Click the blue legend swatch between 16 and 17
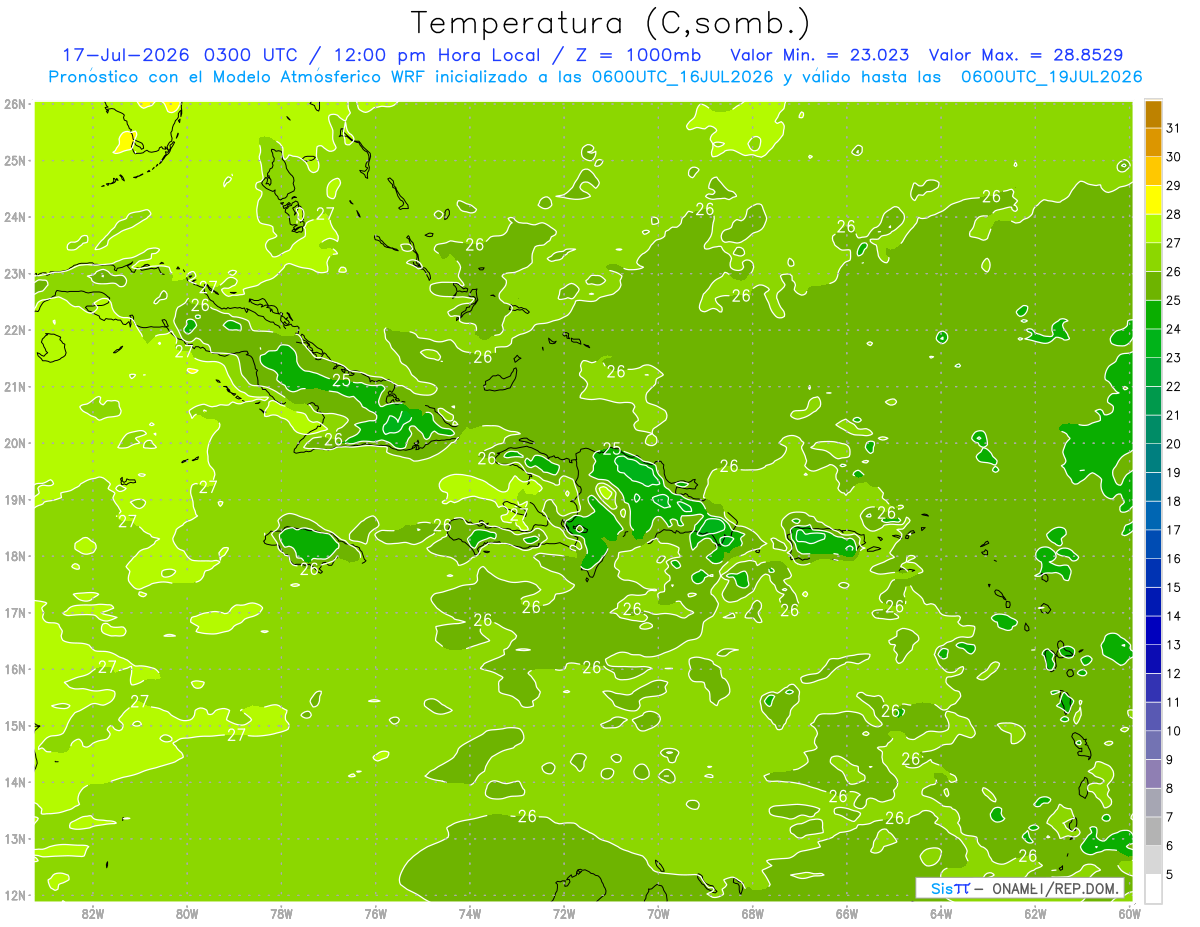 [1154, 544]
